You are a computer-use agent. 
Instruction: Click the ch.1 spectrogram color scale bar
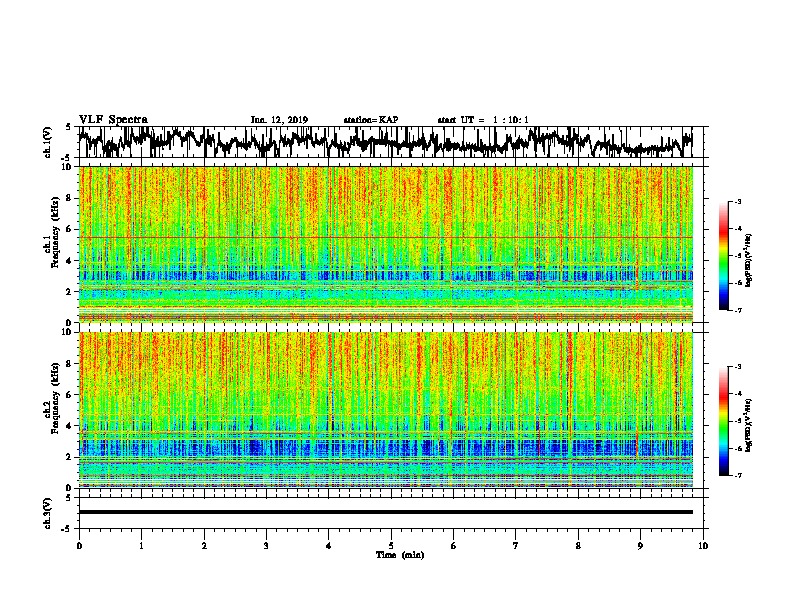tap(724, 256)
